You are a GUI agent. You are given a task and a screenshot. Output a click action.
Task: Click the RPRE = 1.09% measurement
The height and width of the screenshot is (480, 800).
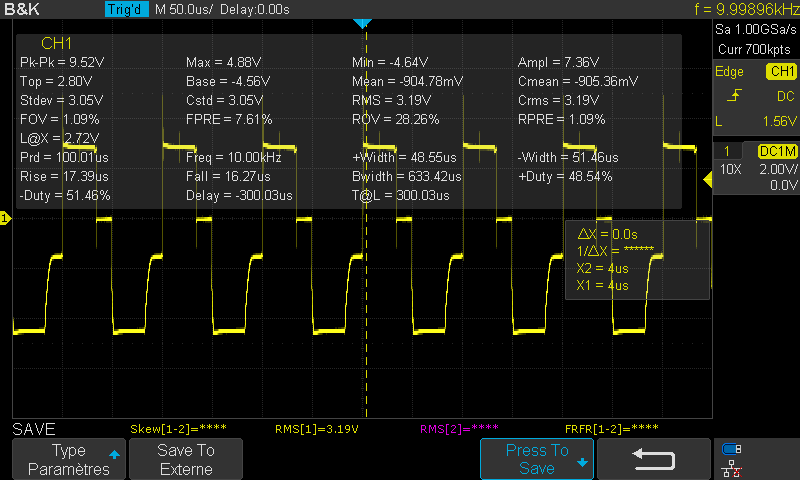tap(561, 119)
